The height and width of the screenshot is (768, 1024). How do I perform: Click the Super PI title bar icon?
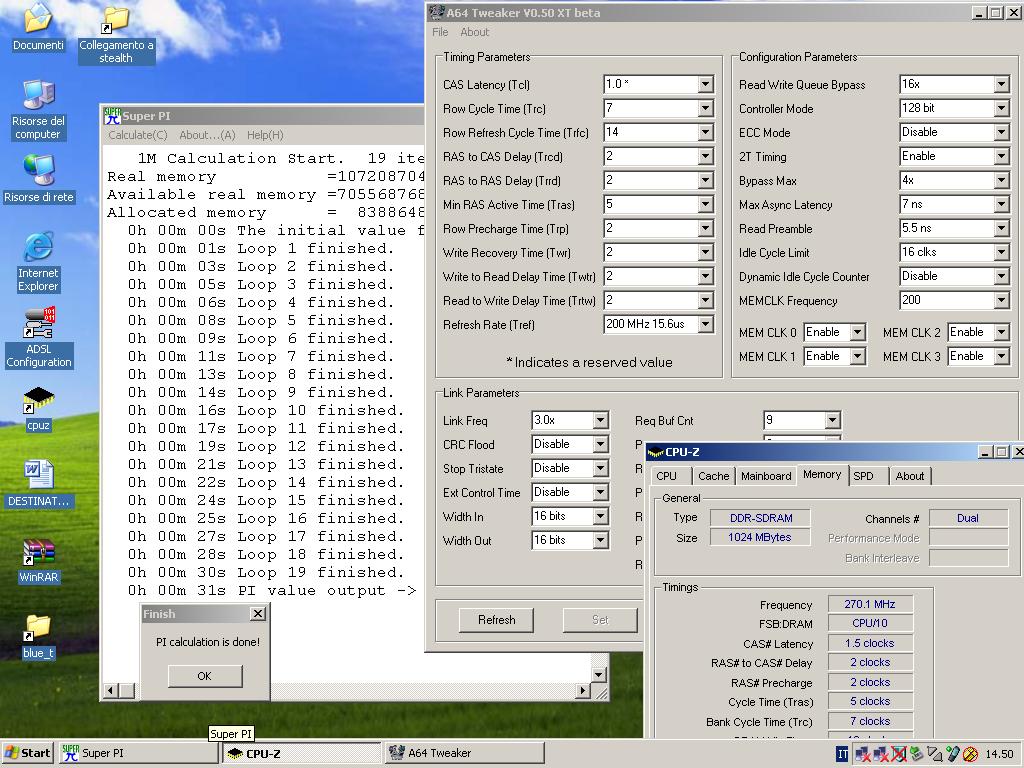pos(112,116)
